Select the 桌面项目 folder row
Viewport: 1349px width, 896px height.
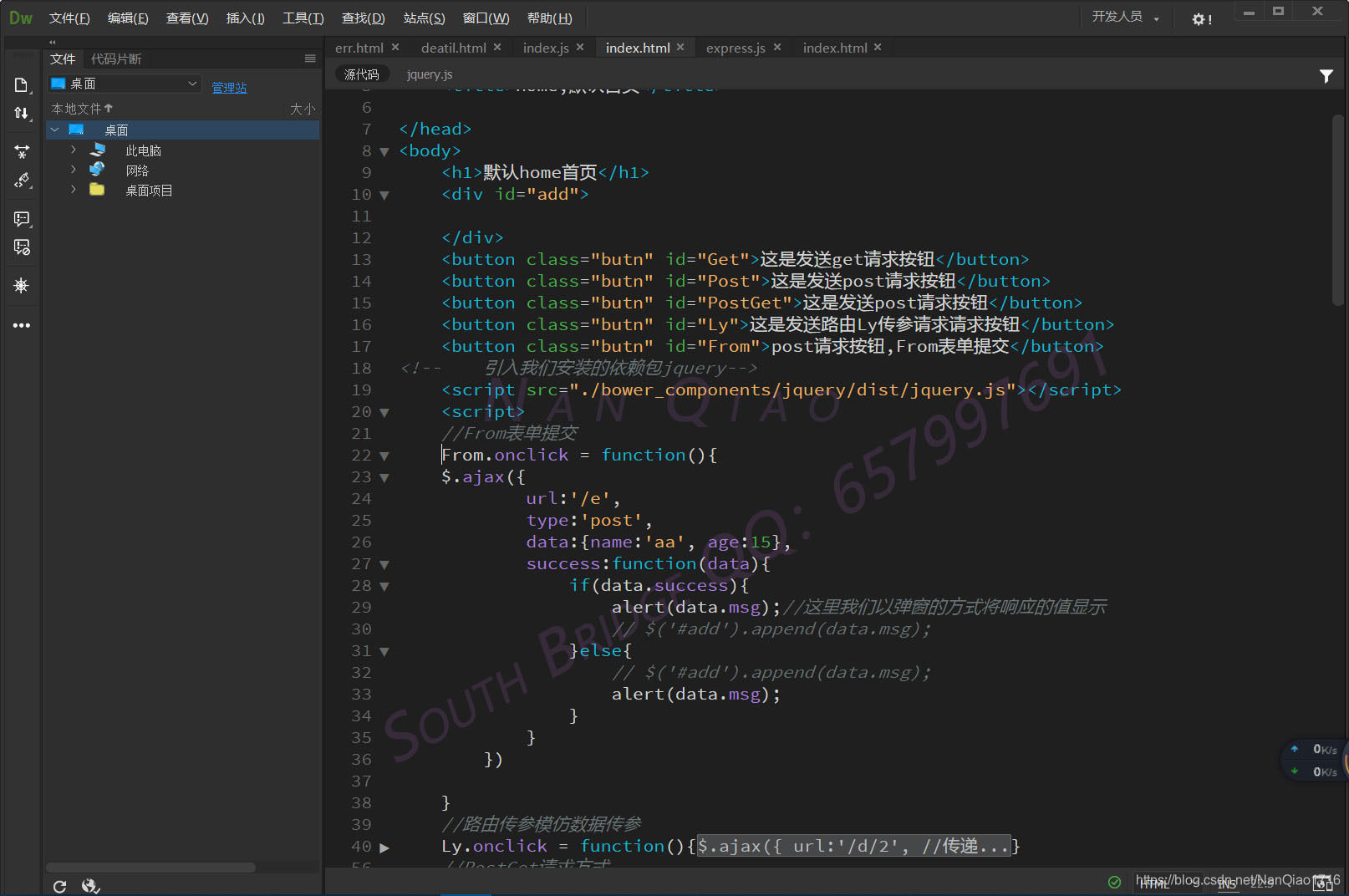(183, 190)
